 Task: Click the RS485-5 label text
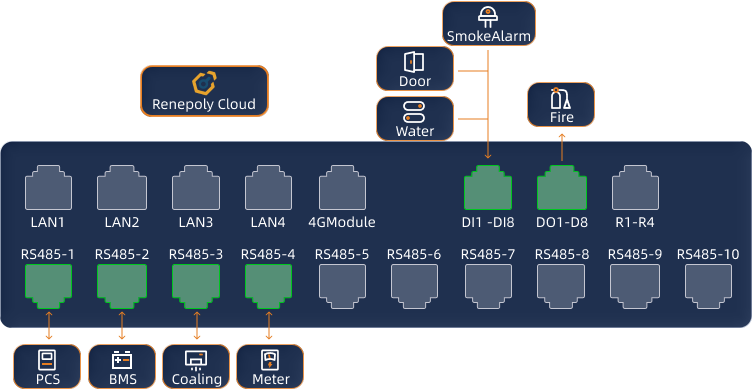coord(342,255)
